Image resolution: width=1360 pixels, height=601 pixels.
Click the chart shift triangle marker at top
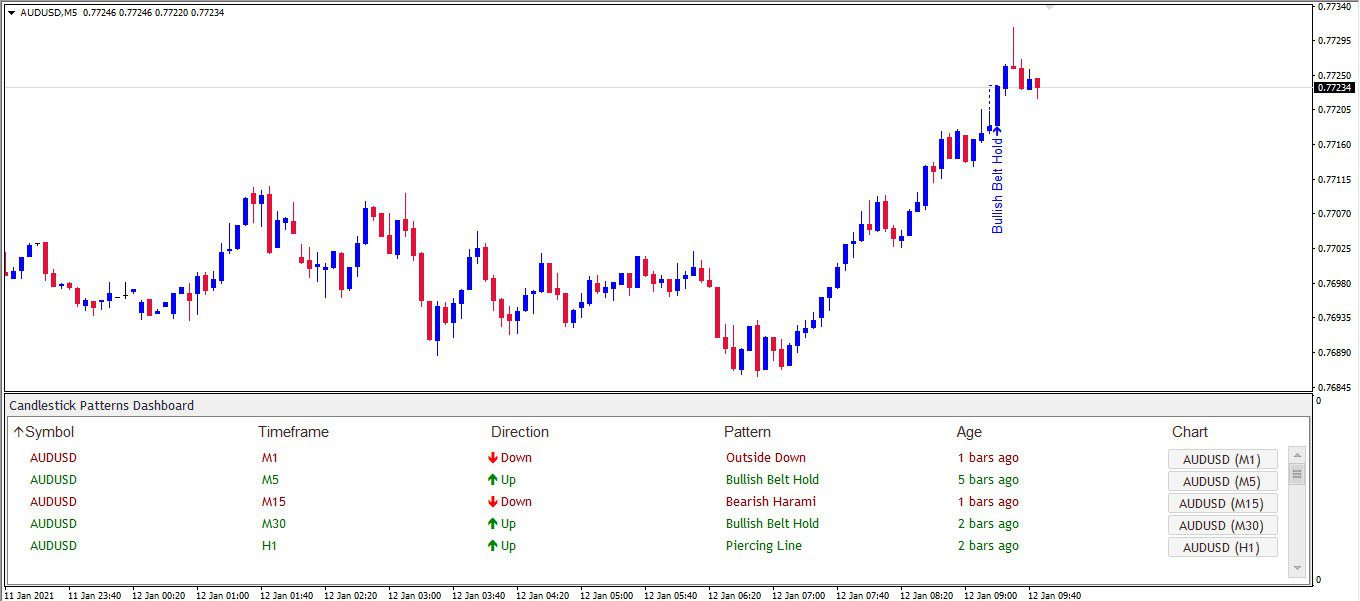[1049, 7]
